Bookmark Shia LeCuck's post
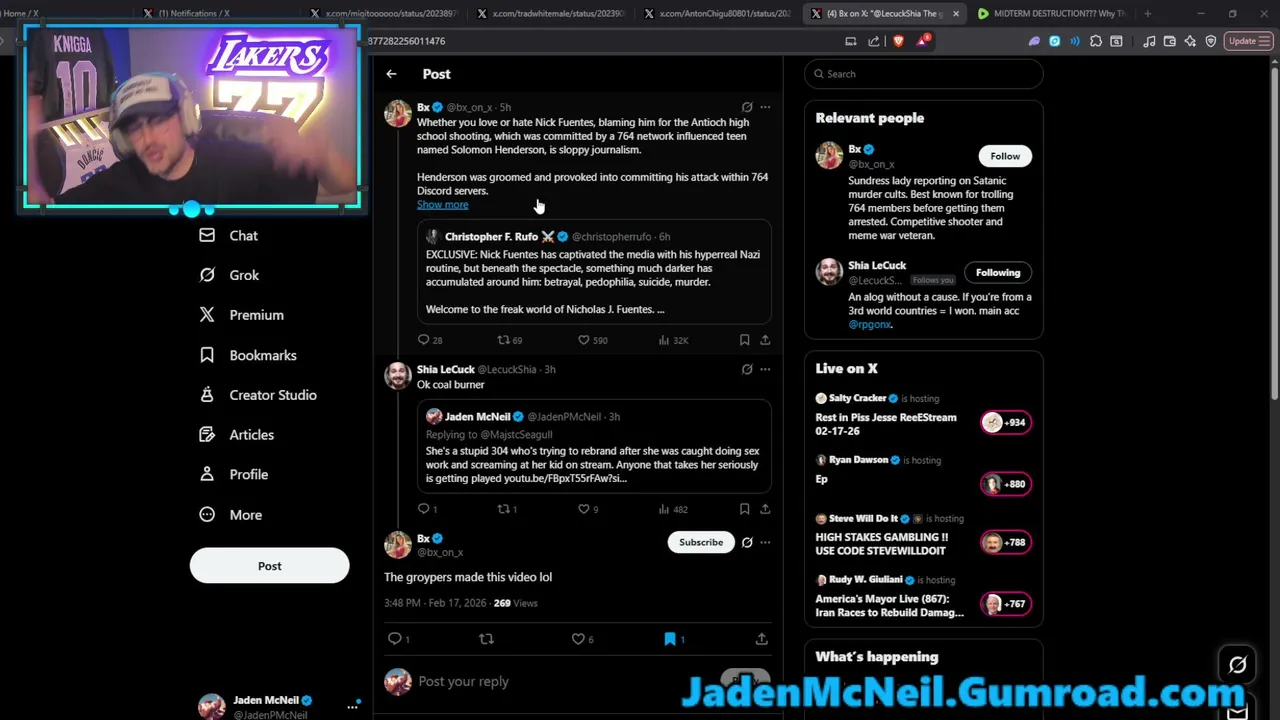Screen dimensions: 1280x720 tap(744, 509)
